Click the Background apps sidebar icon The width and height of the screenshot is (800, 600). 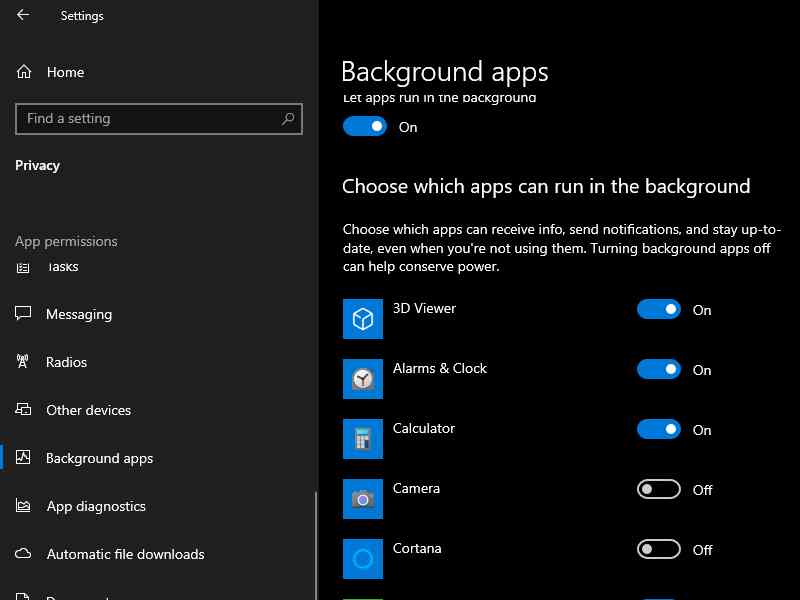pos(23,457)
